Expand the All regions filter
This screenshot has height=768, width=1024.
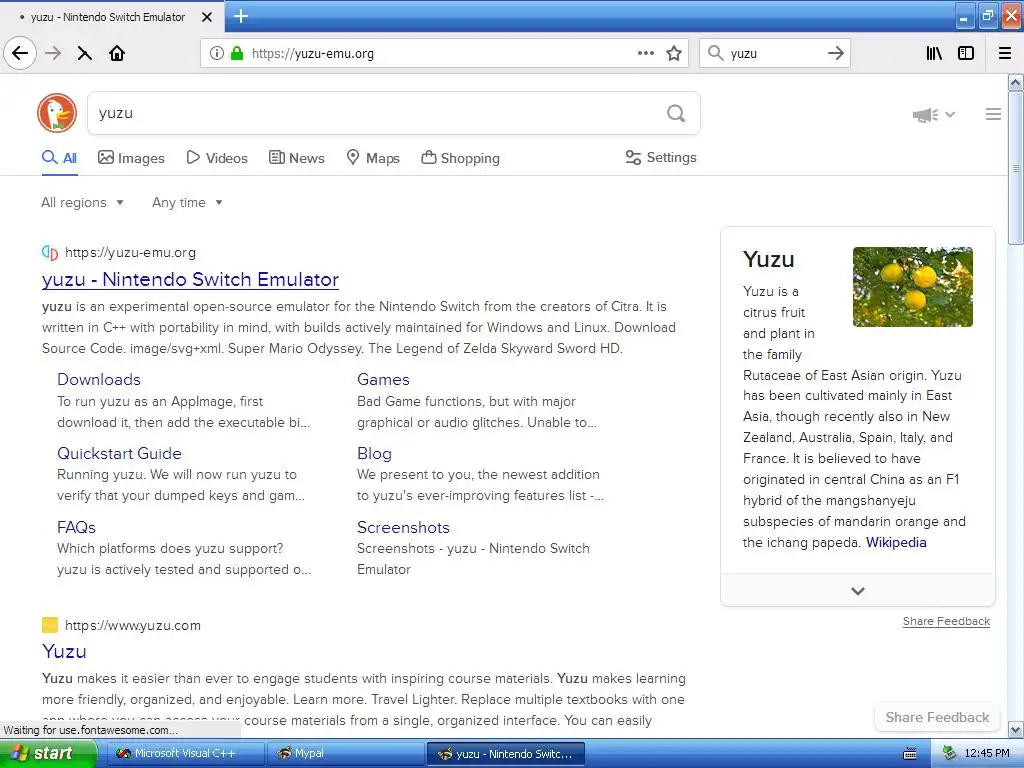point(82,202)
